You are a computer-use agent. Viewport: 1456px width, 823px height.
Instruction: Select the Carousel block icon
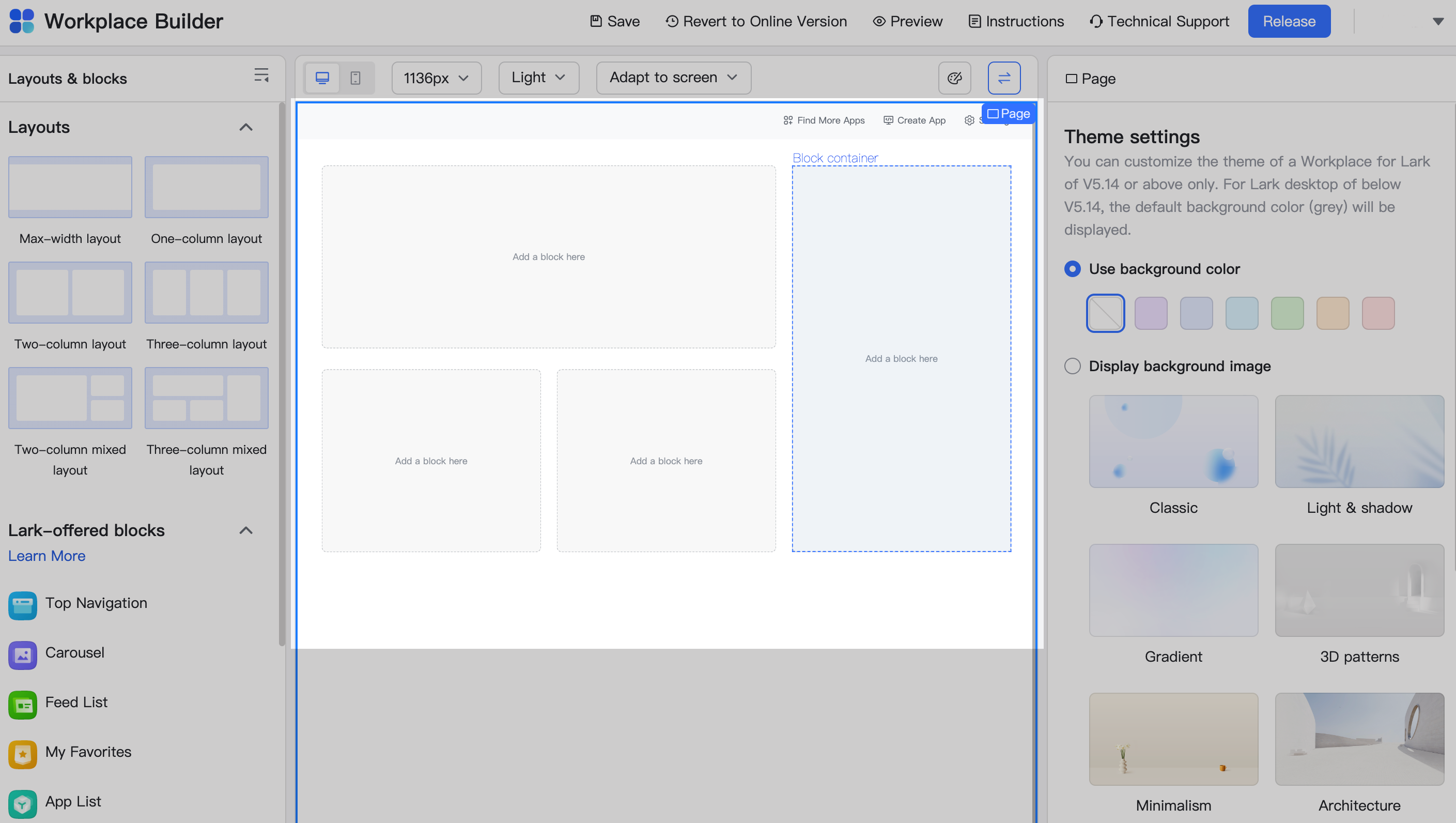click(23, 655)
